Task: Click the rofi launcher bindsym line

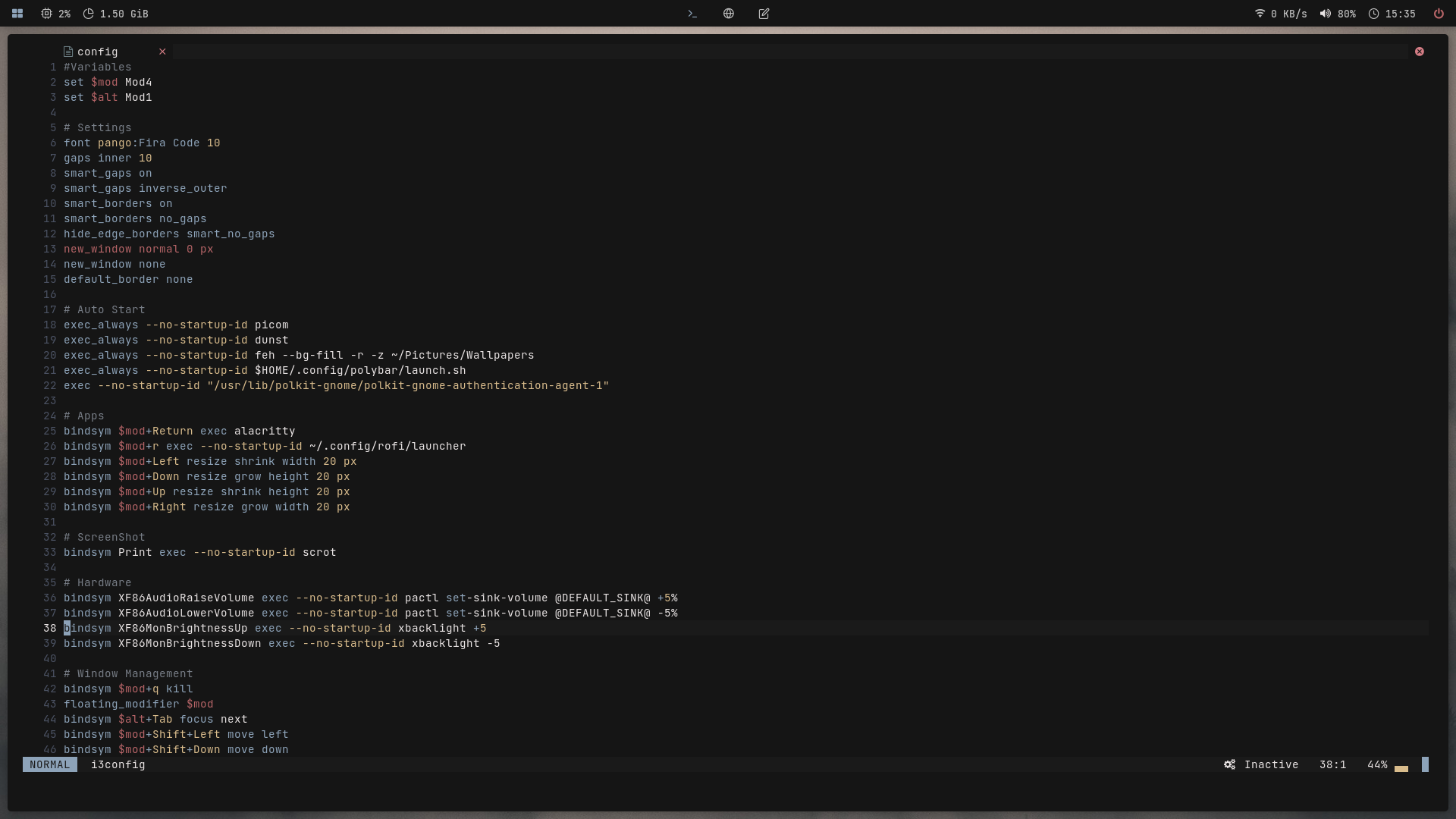Action: pyautogui.click(x=265, y=446)
